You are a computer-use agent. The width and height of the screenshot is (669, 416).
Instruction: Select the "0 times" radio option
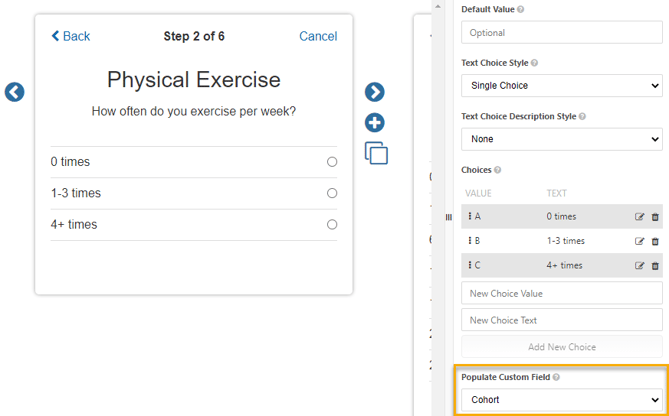click(332, 162)
